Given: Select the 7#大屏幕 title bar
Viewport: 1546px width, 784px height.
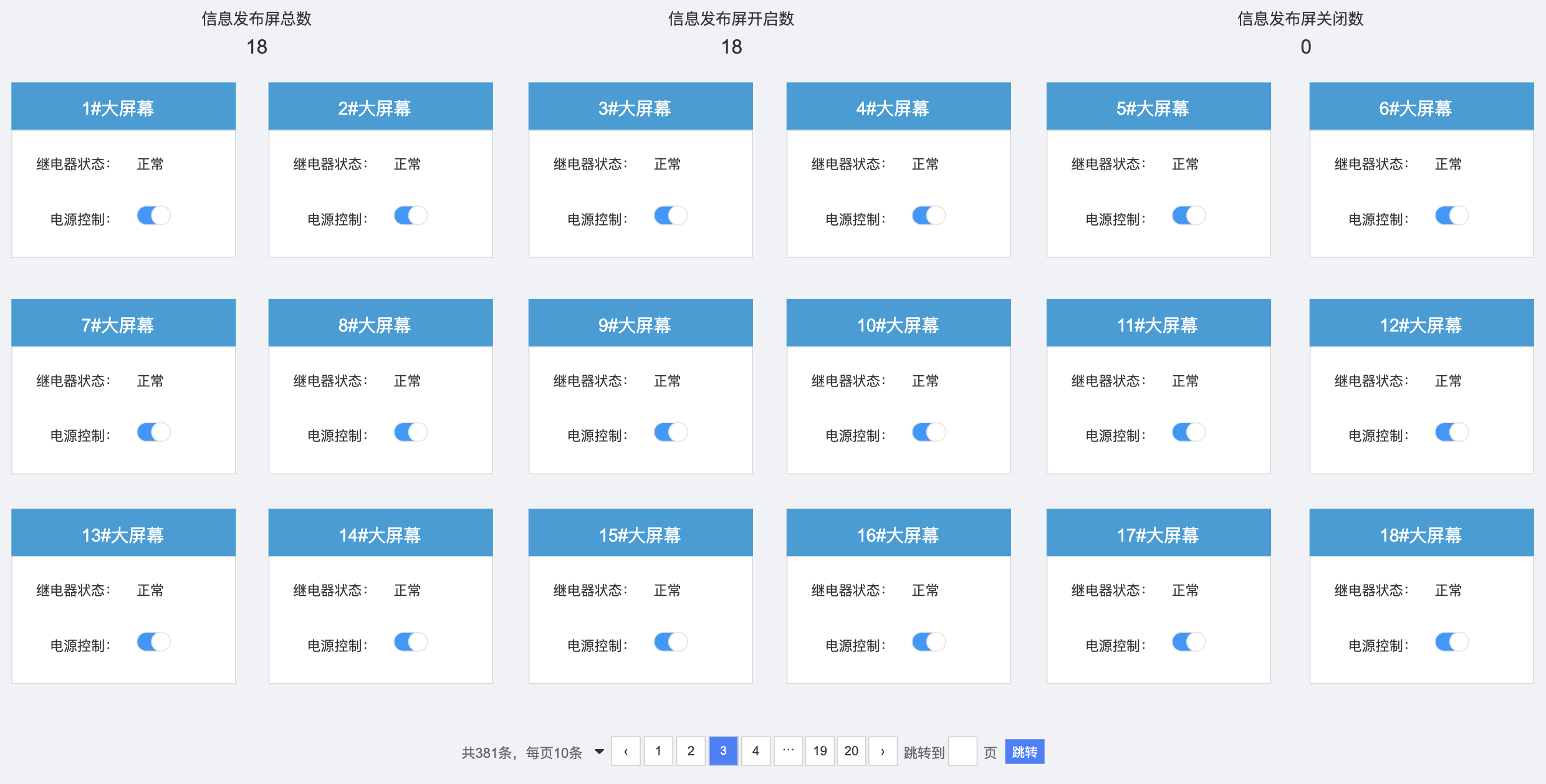Looking at the screenshot, I should coord(123,324).
